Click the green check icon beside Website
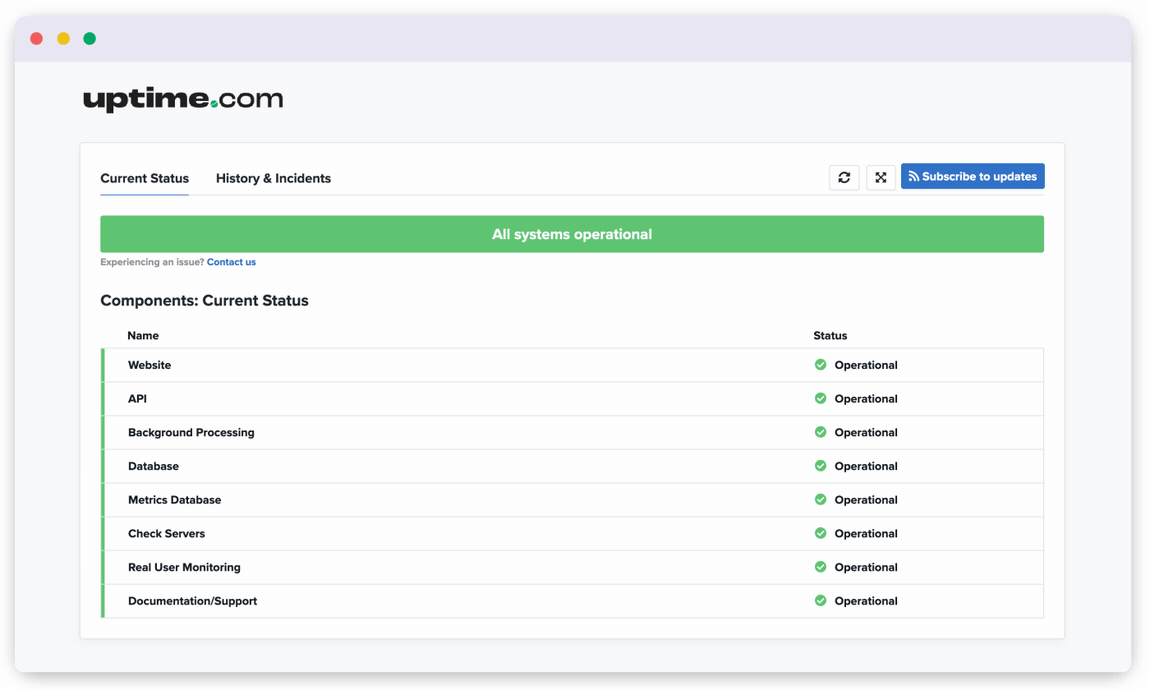1150x690 pixels. (820, 364)
